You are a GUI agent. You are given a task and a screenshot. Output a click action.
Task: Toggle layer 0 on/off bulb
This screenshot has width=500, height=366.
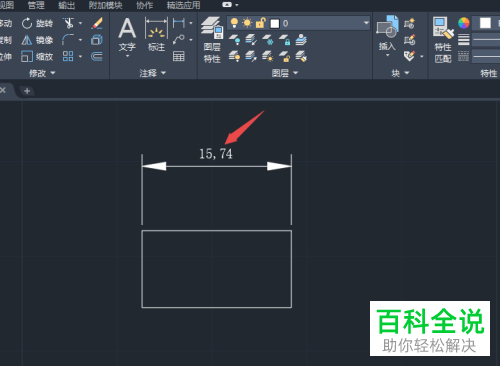point(234,23)
